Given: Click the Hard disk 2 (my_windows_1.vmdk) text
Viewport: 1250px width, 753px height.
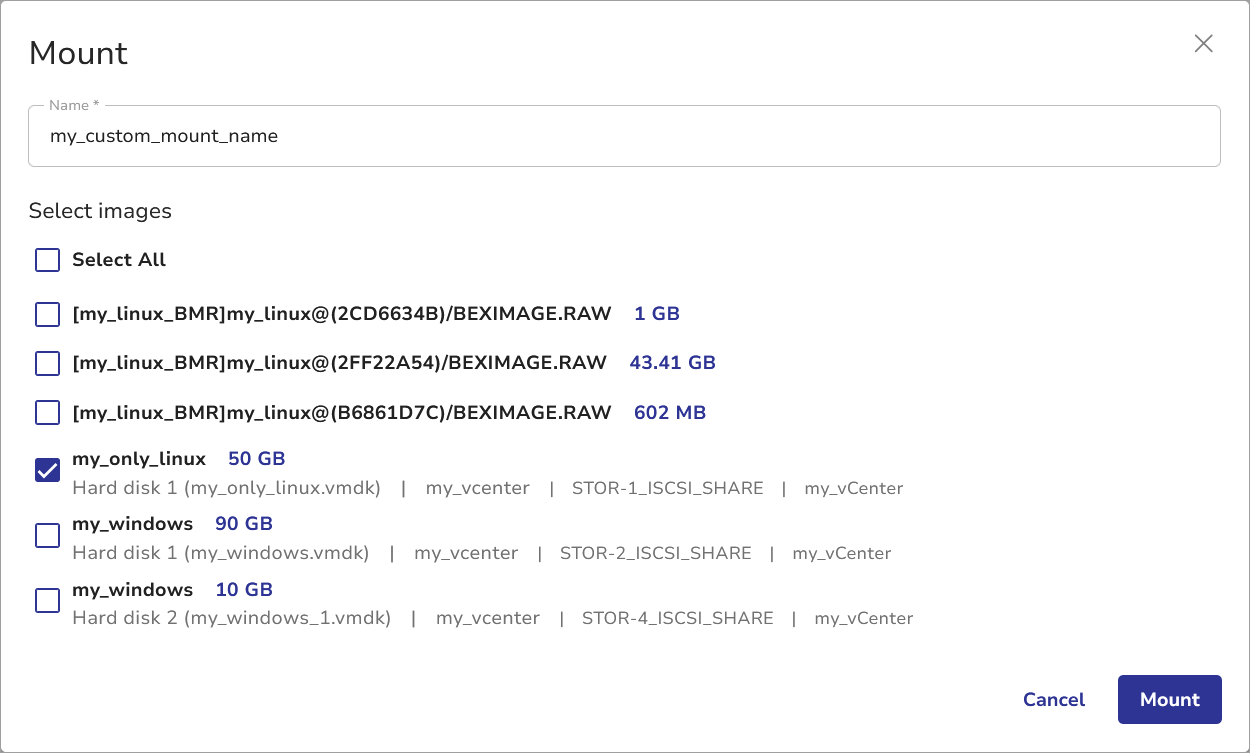Looking at the screenshot, I should coord(232,618).
